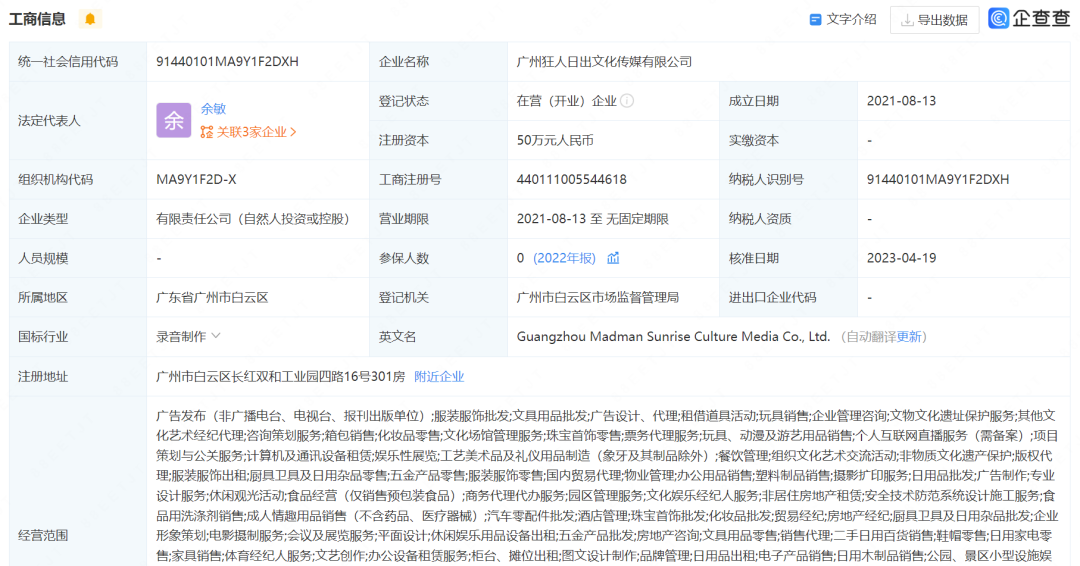Expand the arrow after 关联3家企业
Viewport: 1080px width, 566px height.
coord(293,132)
